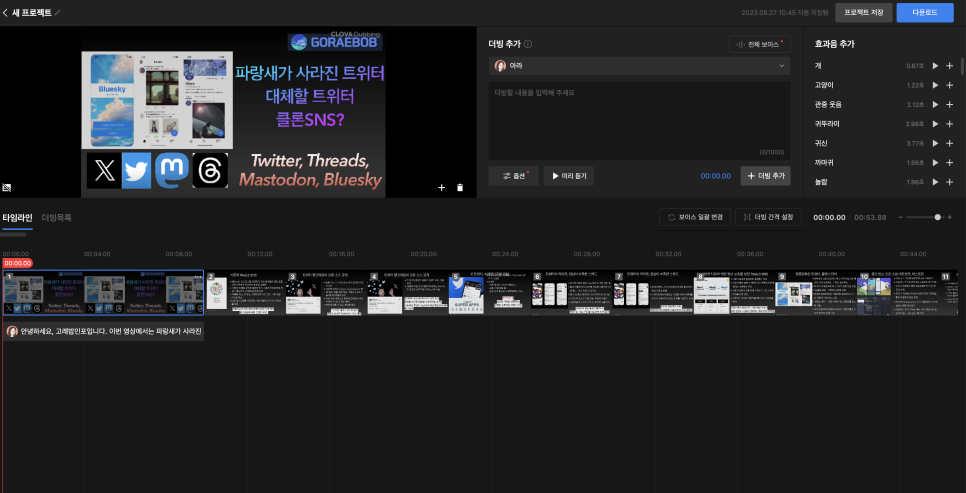Zoom out timeline with minus icon
Viewport: 966px width, 493px height.
900,218
